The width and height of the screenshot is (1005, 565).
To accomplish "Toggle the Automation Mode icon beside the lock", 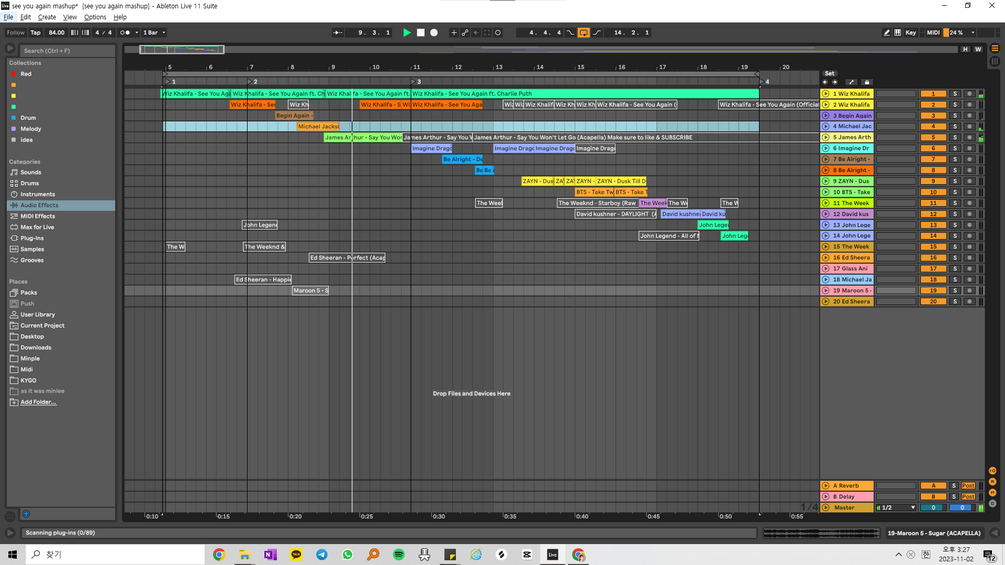I will 851,82.
